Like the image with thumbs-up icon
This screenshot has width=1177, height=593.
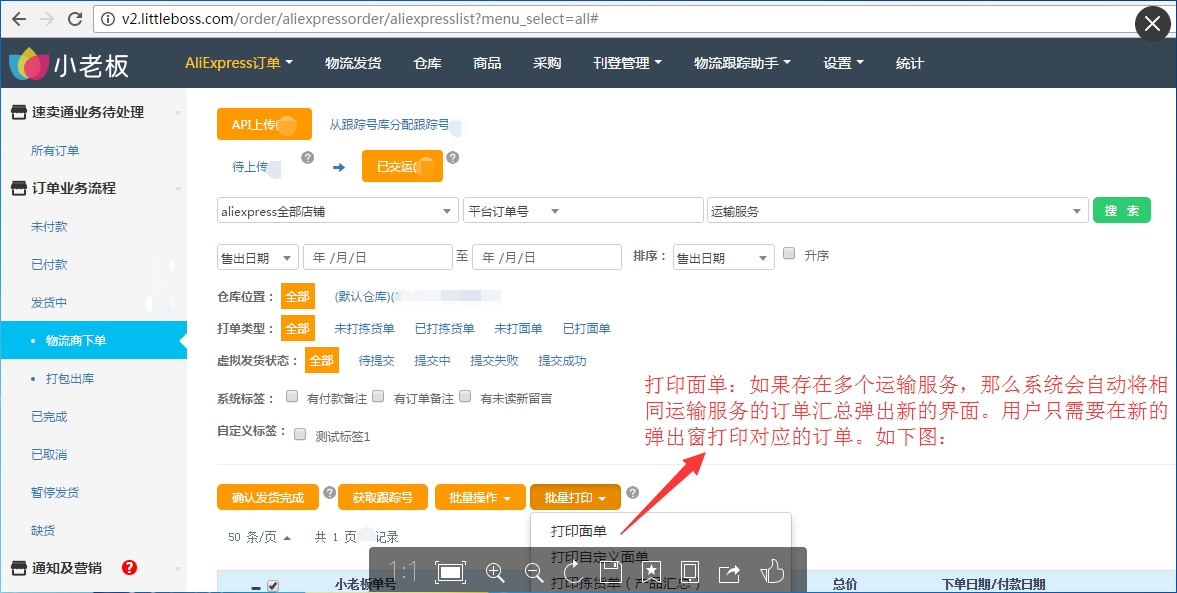coord(772,572)
